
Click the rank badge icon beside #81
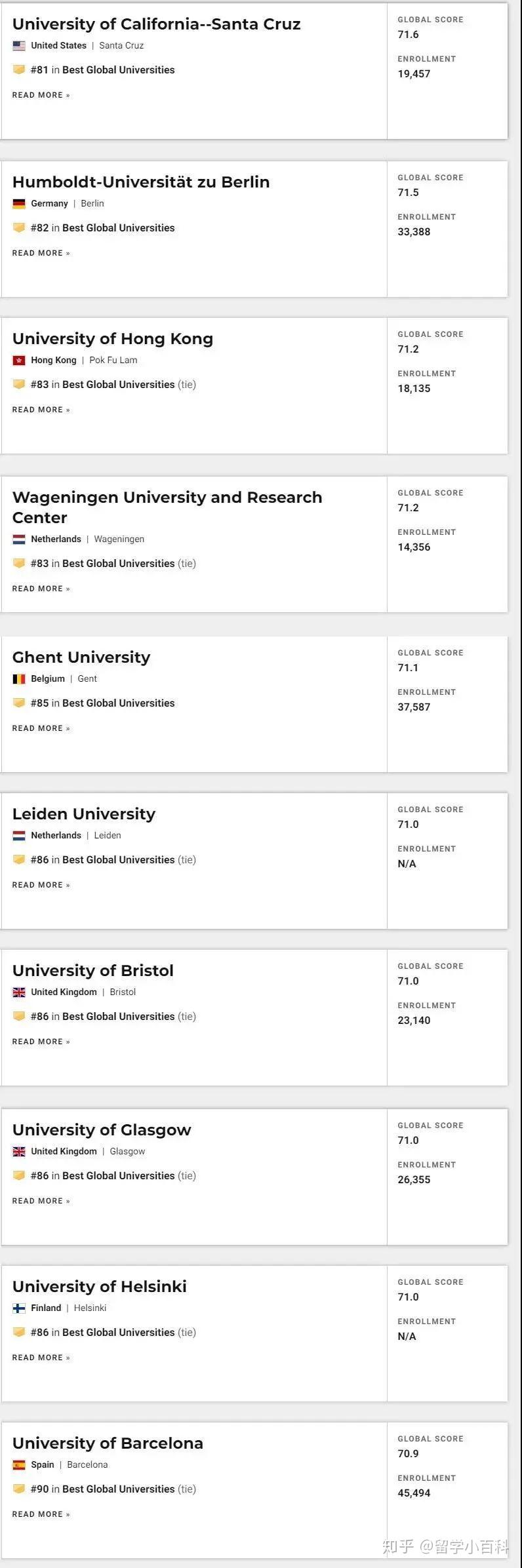point(19,69)
